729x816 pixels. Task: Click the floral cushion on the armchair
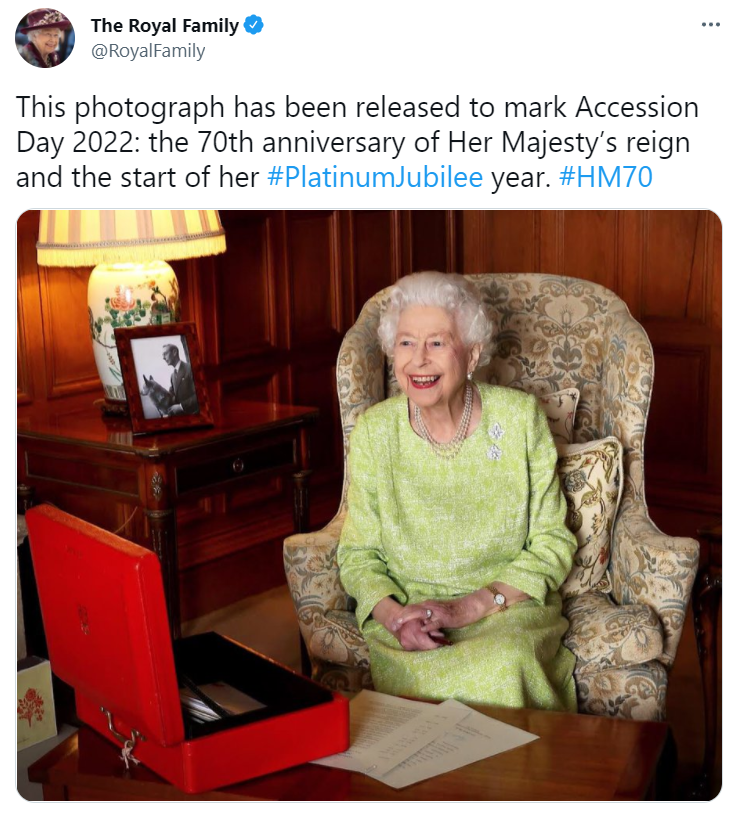591,513
